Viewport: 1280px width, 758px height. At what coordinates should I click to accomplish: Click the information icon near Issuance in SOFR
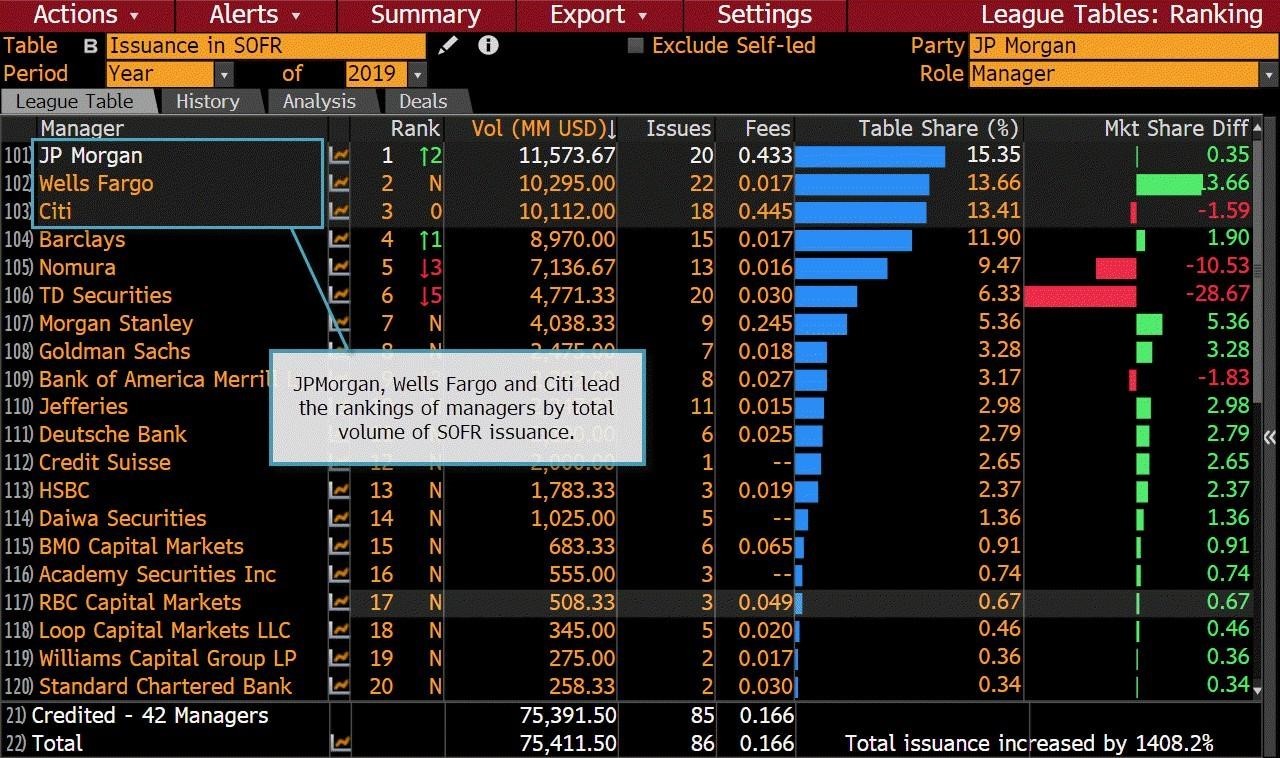(x=488, y=46)
